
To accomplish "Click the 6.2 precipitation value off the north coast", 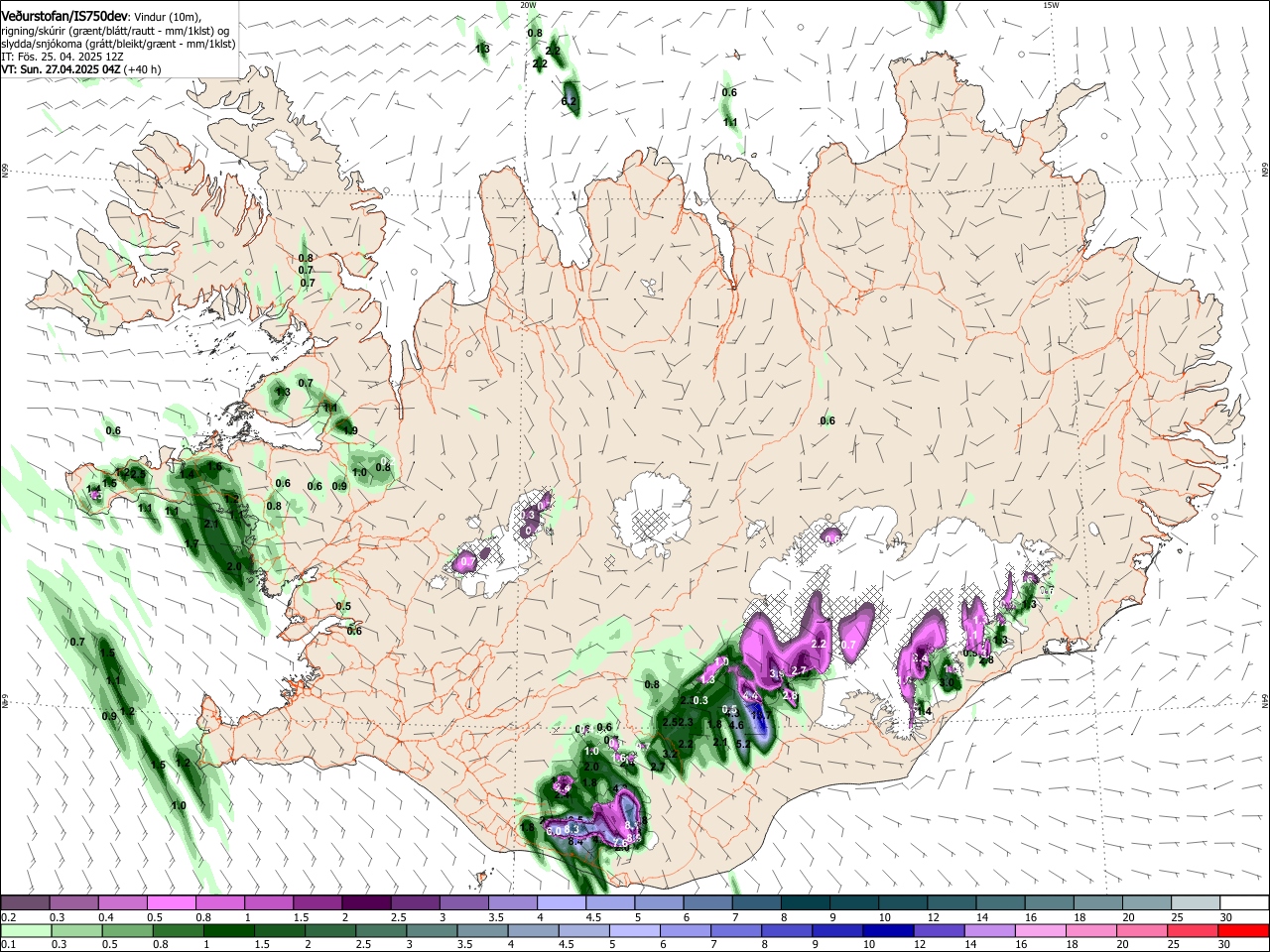I will click(x=569, y=101).
